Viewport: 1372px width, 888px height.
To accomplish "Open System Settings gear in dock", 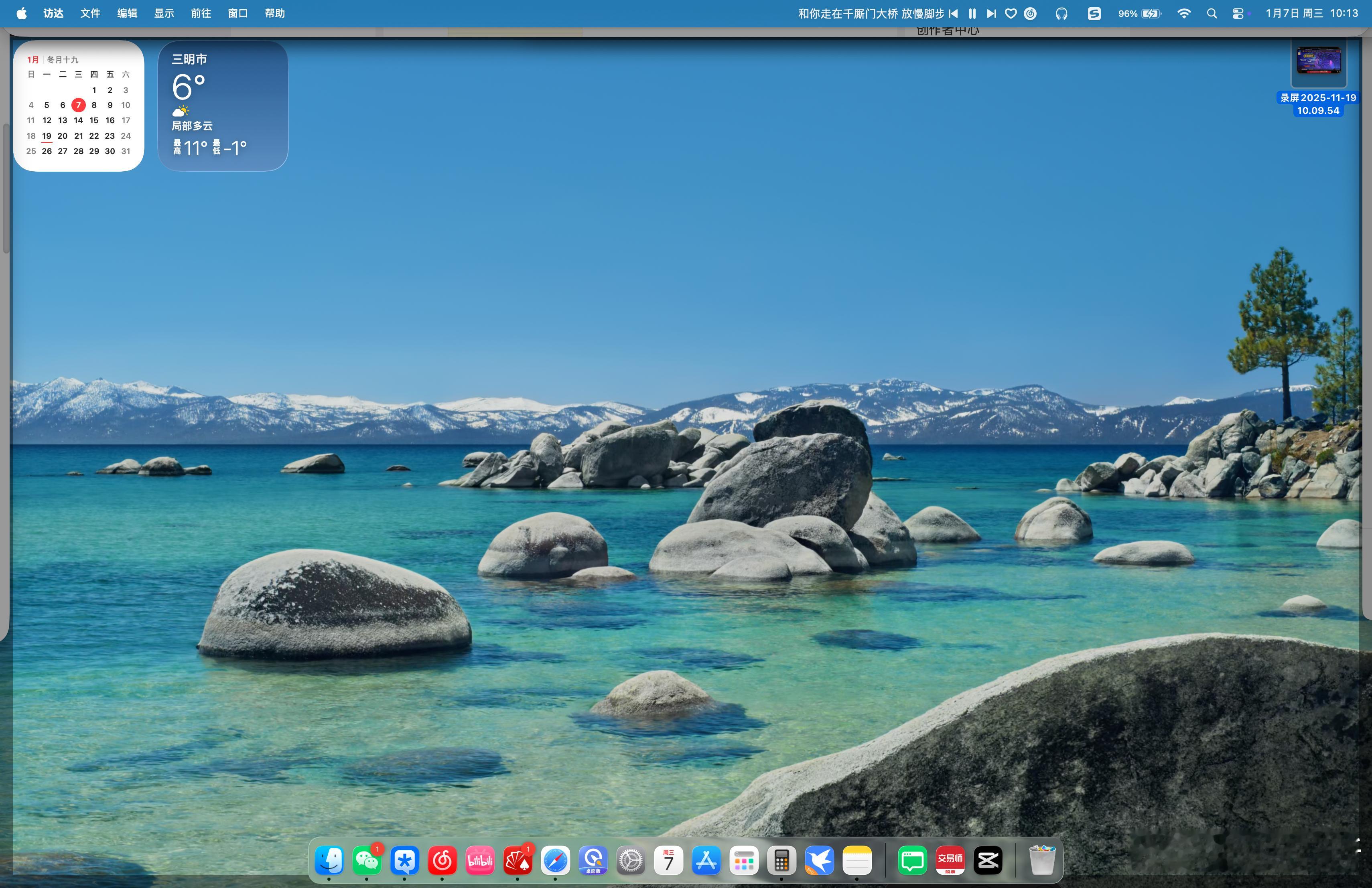I will [631, 861].
